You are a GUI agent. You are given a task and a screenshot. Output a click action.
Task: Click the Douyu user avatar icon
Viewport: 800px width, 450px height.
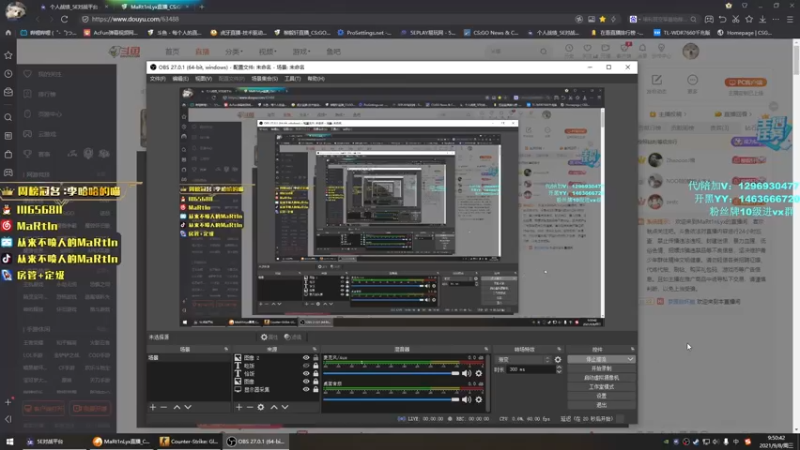pos(691,51)
